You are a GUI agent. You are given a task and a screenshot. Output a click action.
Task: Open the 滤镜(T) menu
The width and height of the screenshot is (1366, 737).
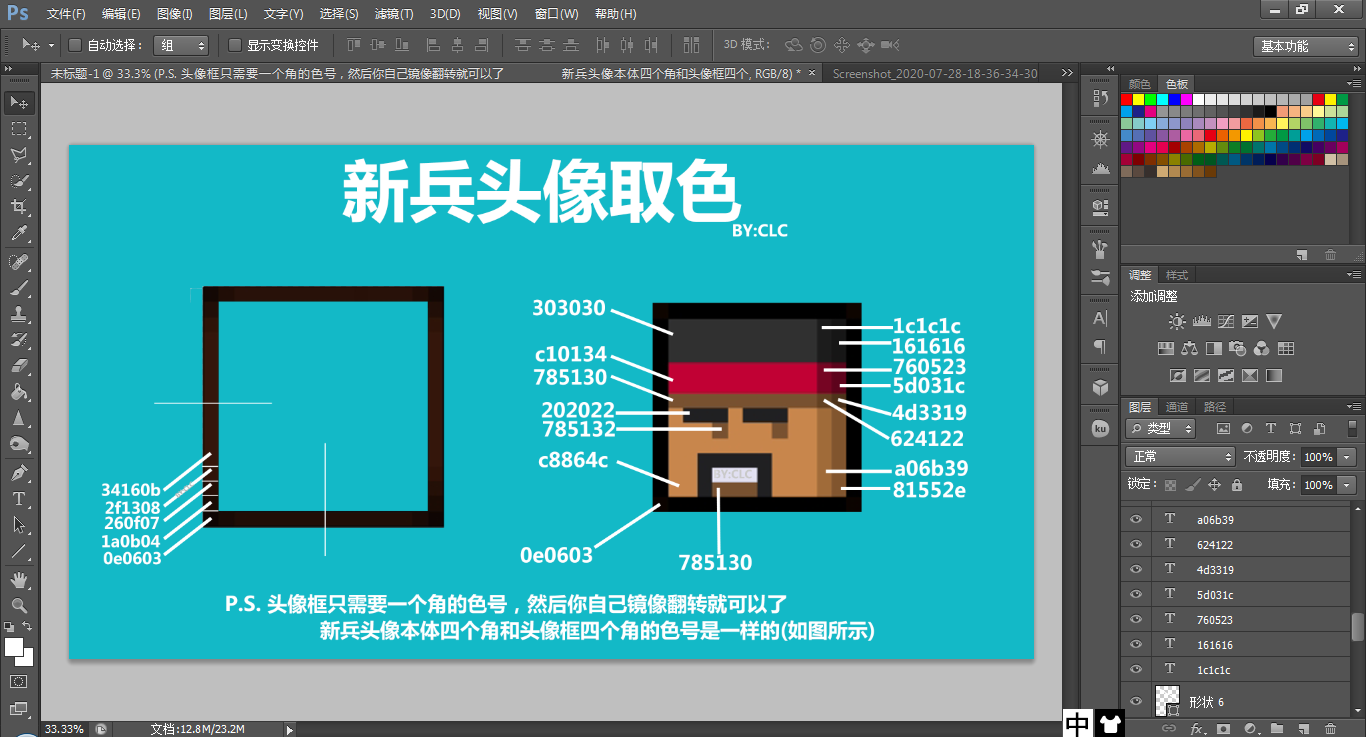click(x=395, y=14)
